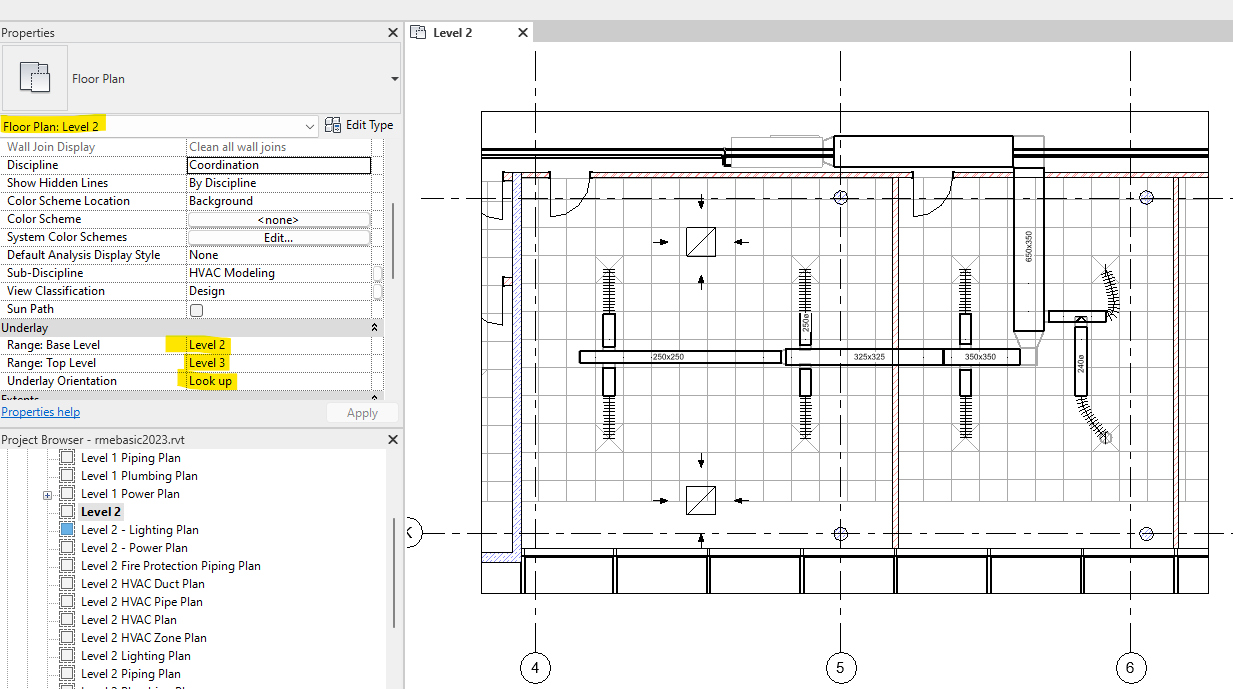Screen dimensions: 1233x689
Task: Click the Apply button
Action: 362,412
